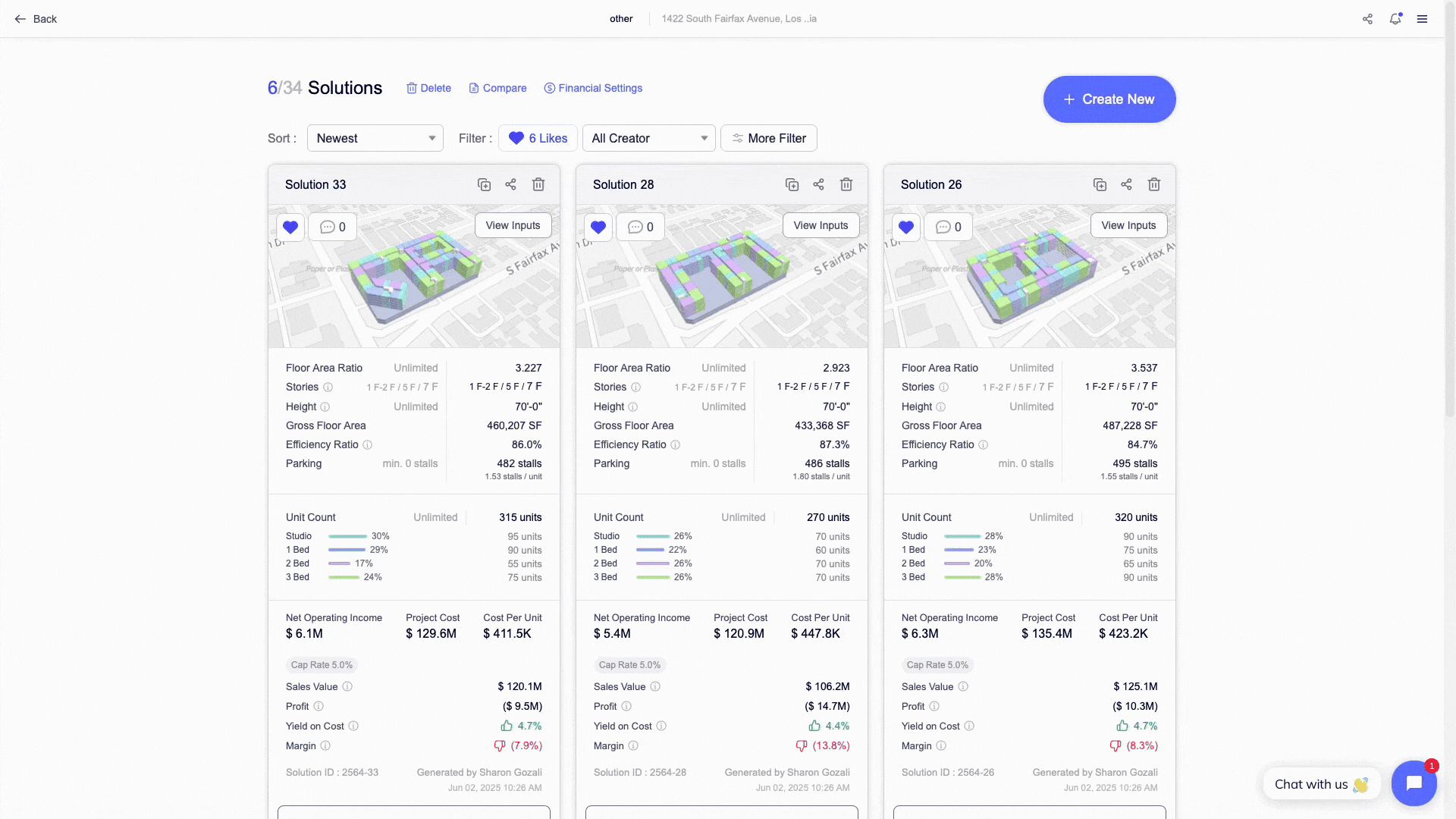This screenshot has width=1456, height=819.
Task: Go Back using the top-left arrow
Action: 36,19
